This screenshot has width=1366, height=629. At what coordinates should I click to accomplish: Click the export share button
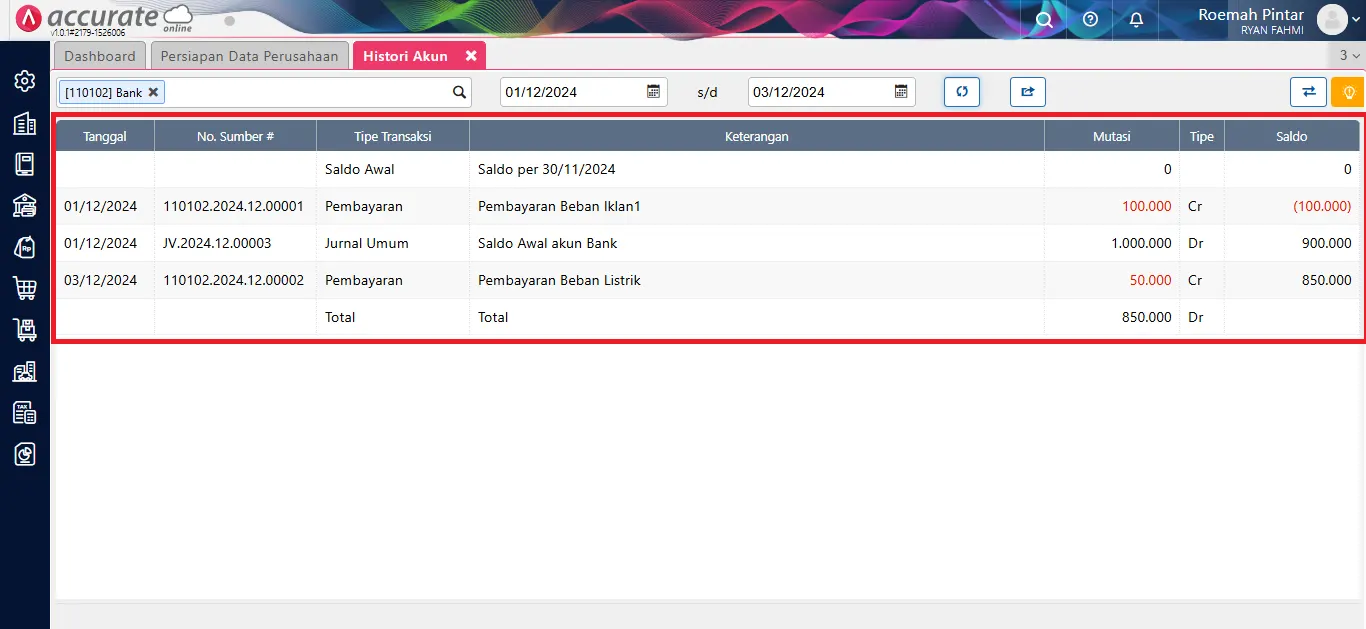coord(1027,92)
